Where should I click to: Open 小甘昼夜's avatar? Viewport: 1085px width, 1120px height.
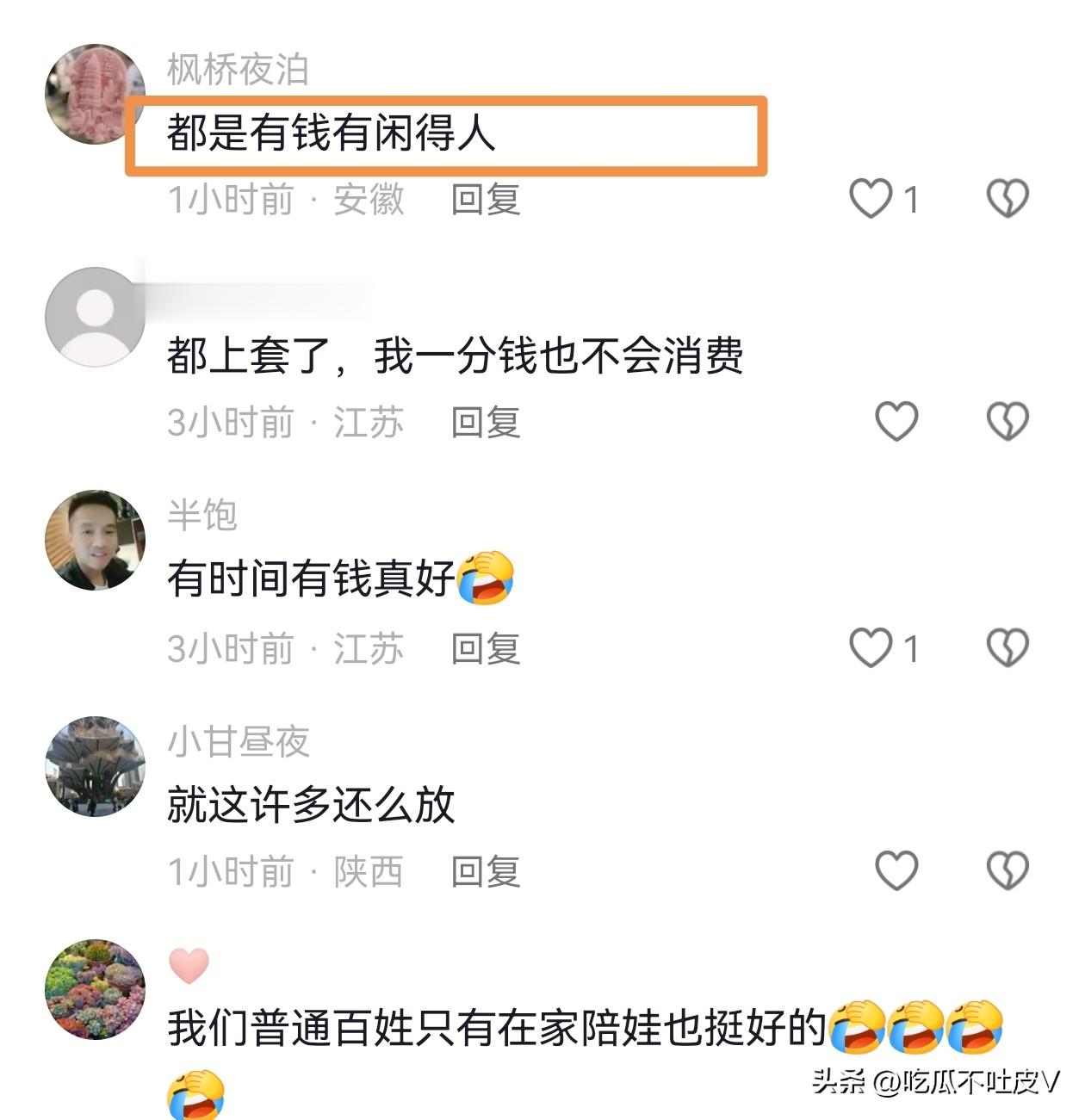tap(95, 765)
